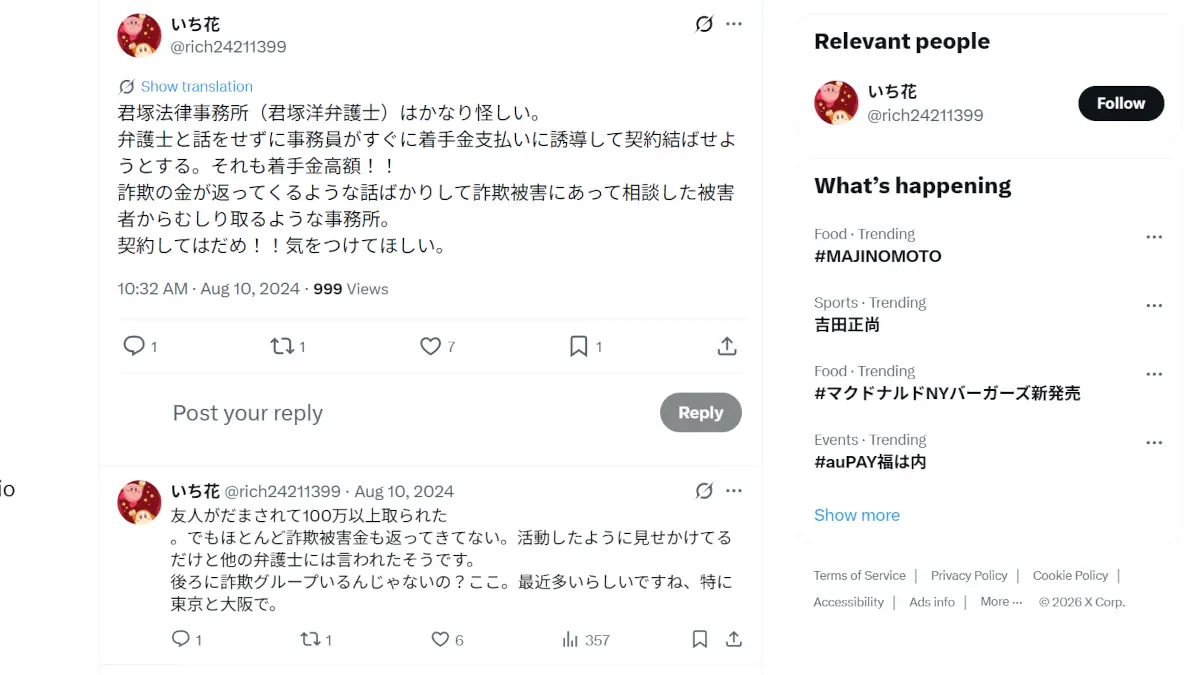Open more options for 吉田正尚 trend
The width and height of the screenshot is (1200, 675).
pos(1154,306)
